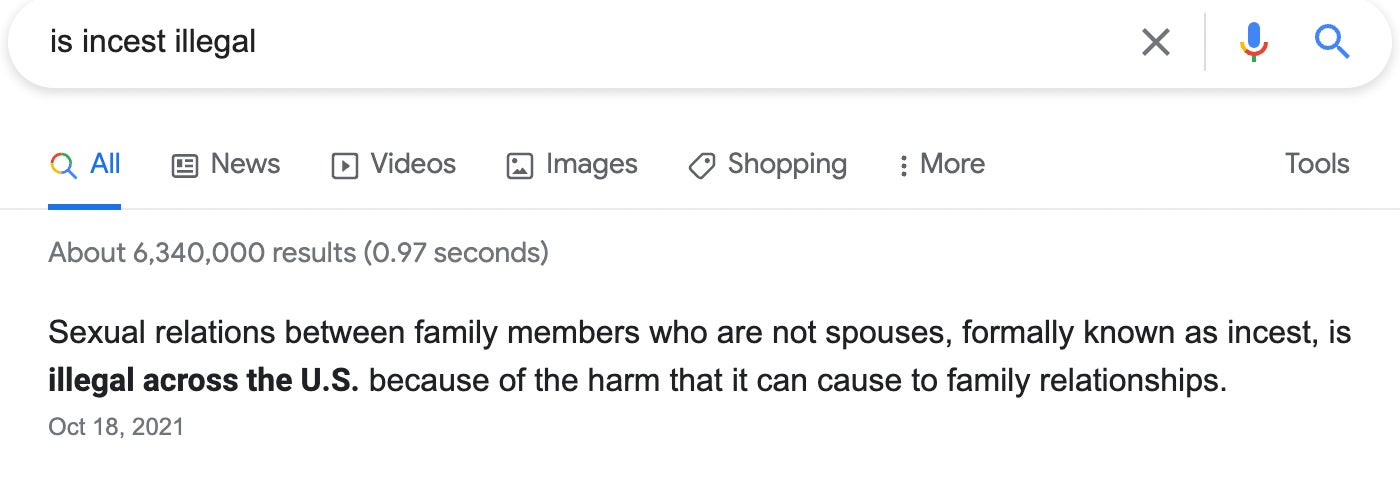This screenshot has width=1400, height=482.
Task: Click the play icon beside Videos
Action: 344,165
